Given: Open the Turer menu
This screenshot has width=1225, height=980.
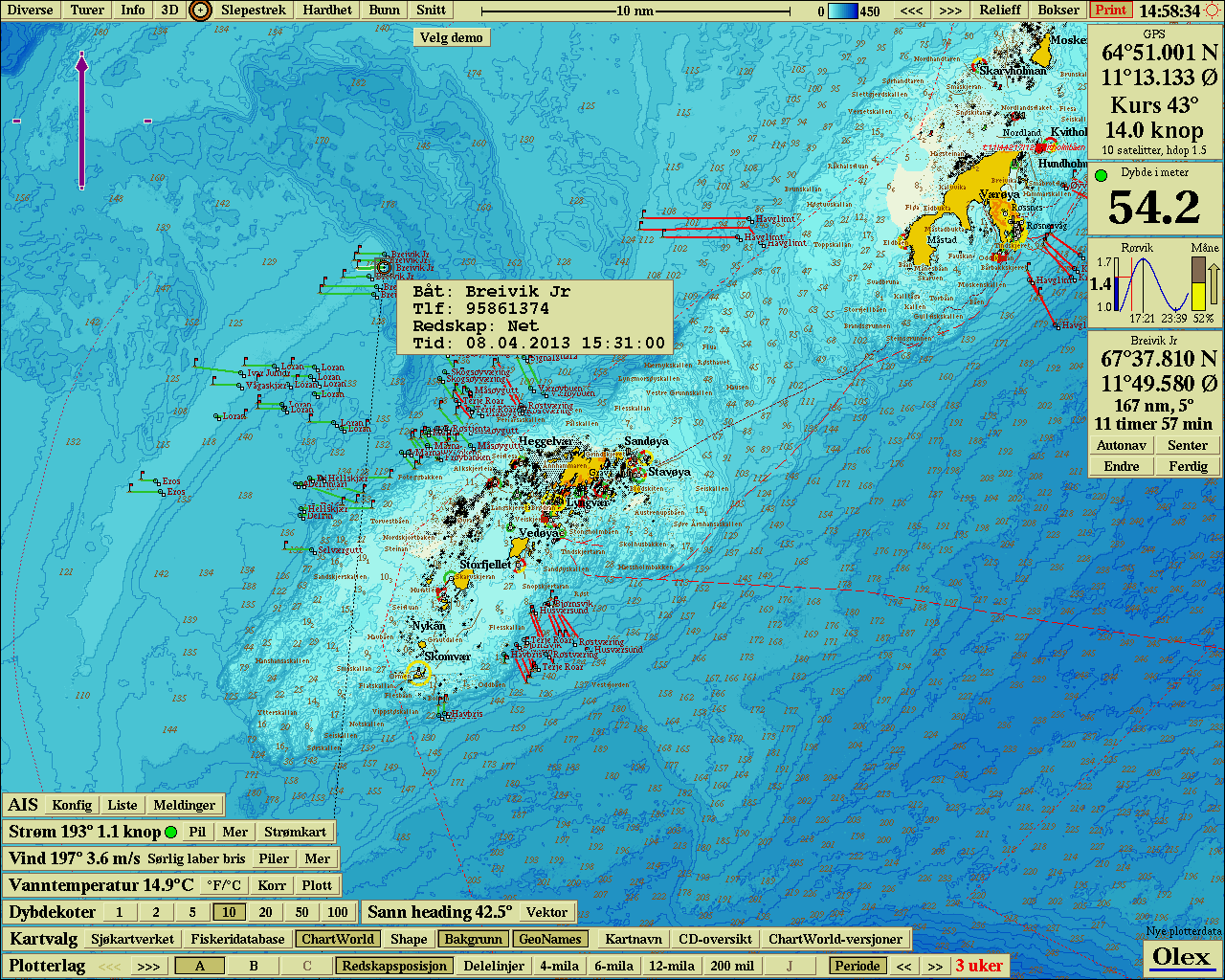Looking at the screenshot, I should [86, 11].
